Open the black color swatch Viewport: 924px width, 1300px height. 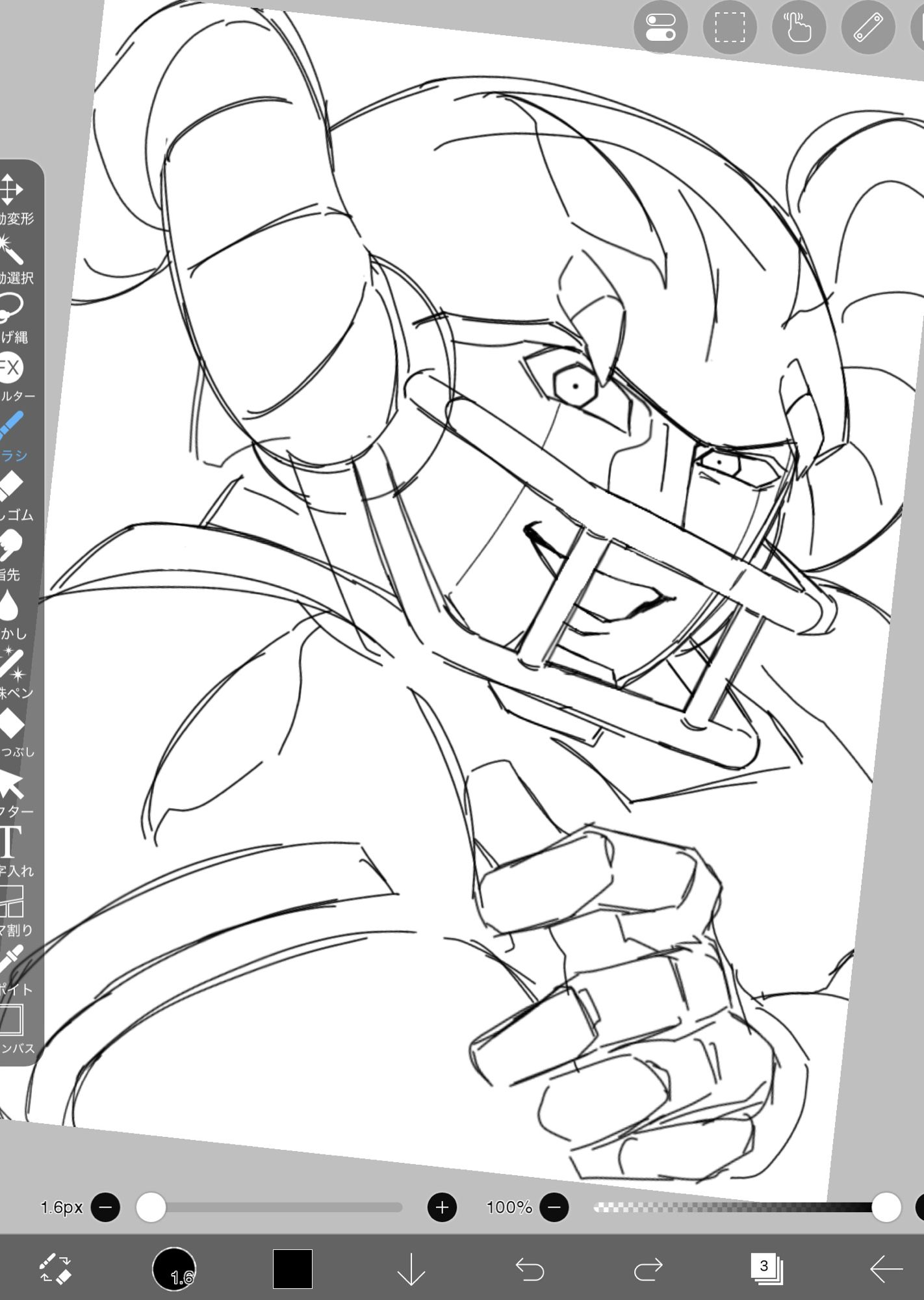click(x=292, y=1268)
